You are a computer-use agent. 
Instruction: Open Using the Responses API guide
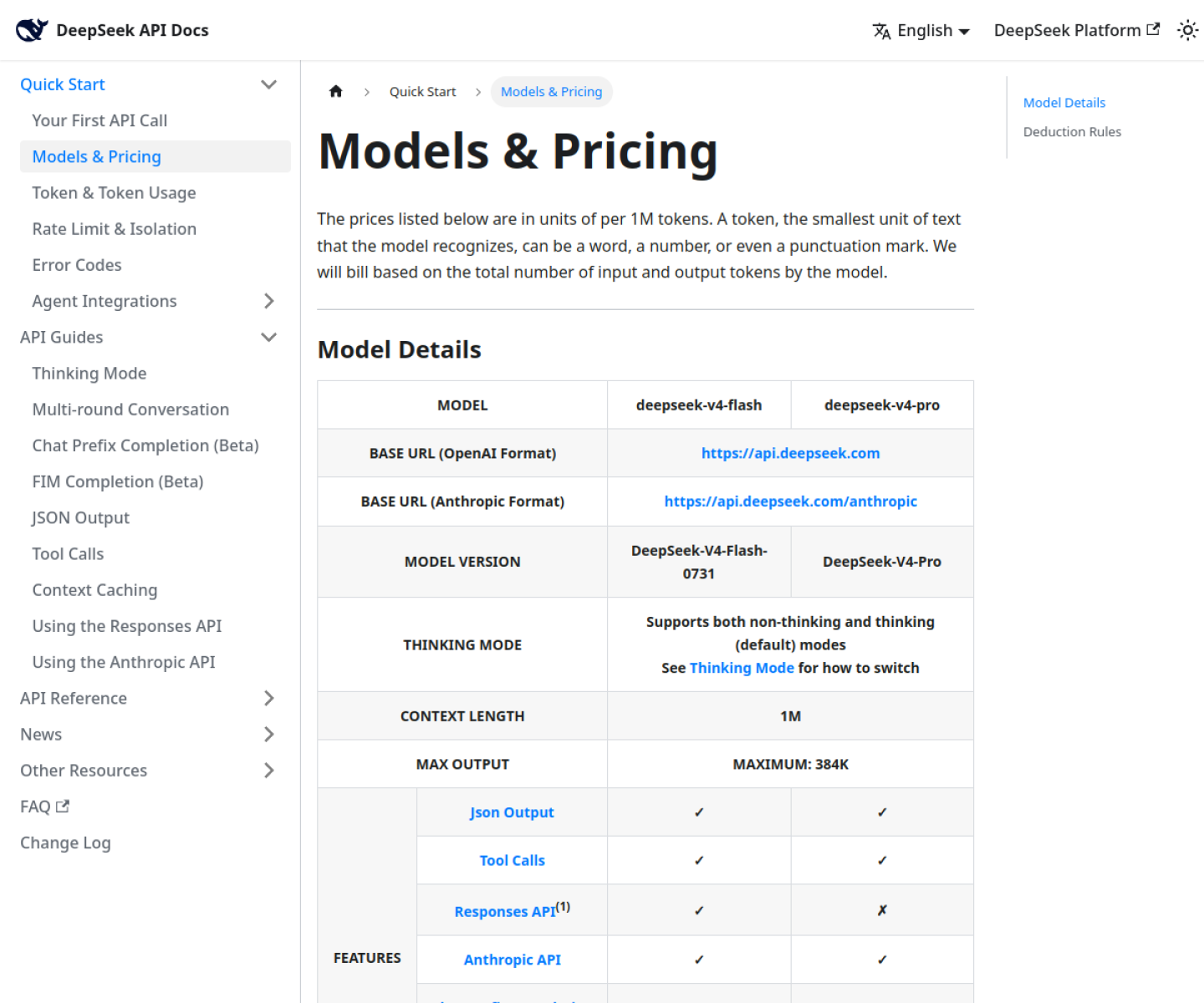point(127,626)
